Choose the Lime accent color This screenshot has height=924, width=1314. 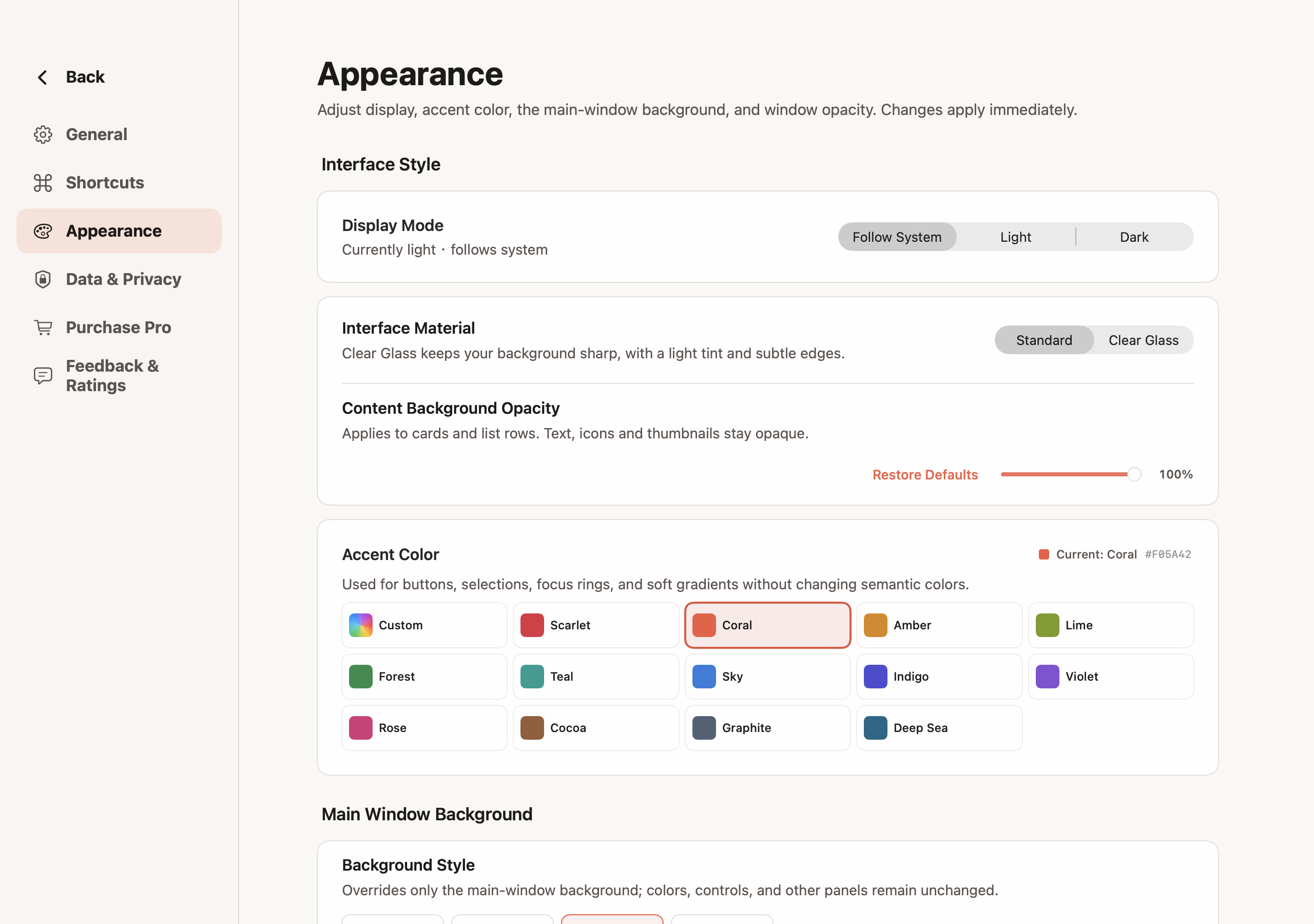click(1111, 625)
